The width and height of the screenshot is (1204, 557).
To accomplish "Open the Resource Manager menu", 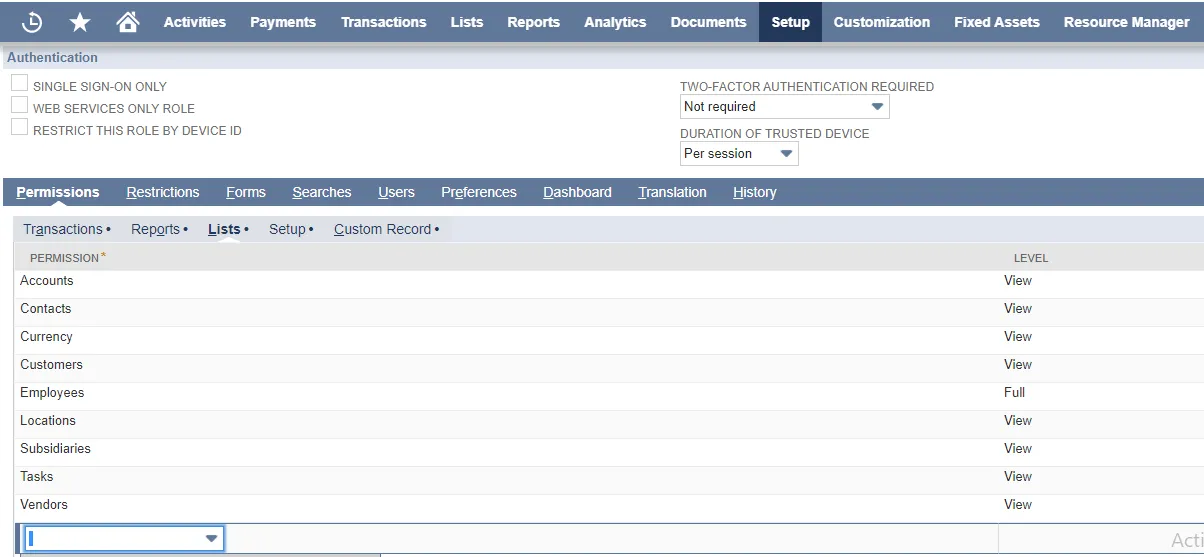I will pos(1126,22).
